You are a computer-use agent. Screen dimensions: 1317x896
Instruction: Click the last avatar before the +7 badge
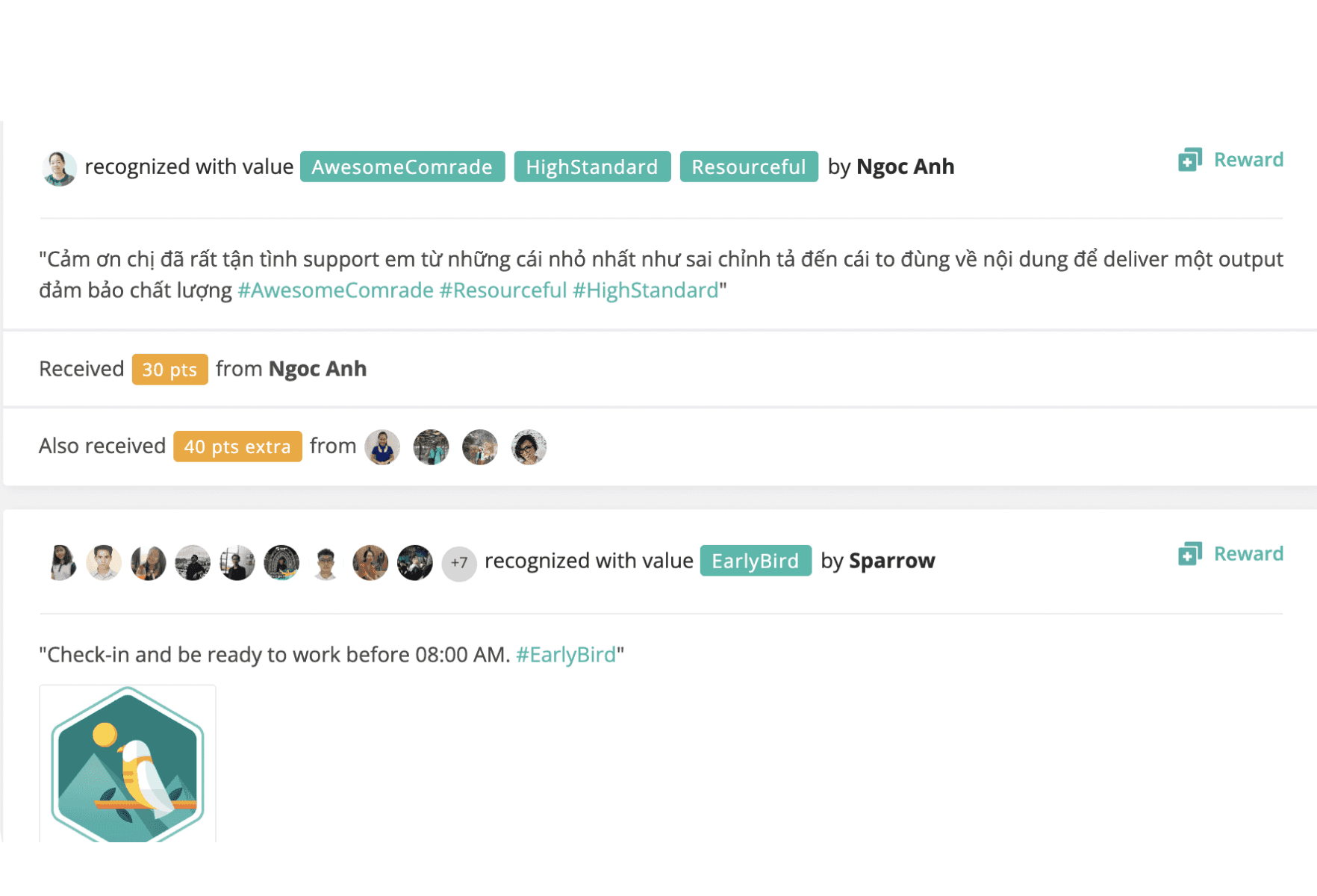(415, 563)
